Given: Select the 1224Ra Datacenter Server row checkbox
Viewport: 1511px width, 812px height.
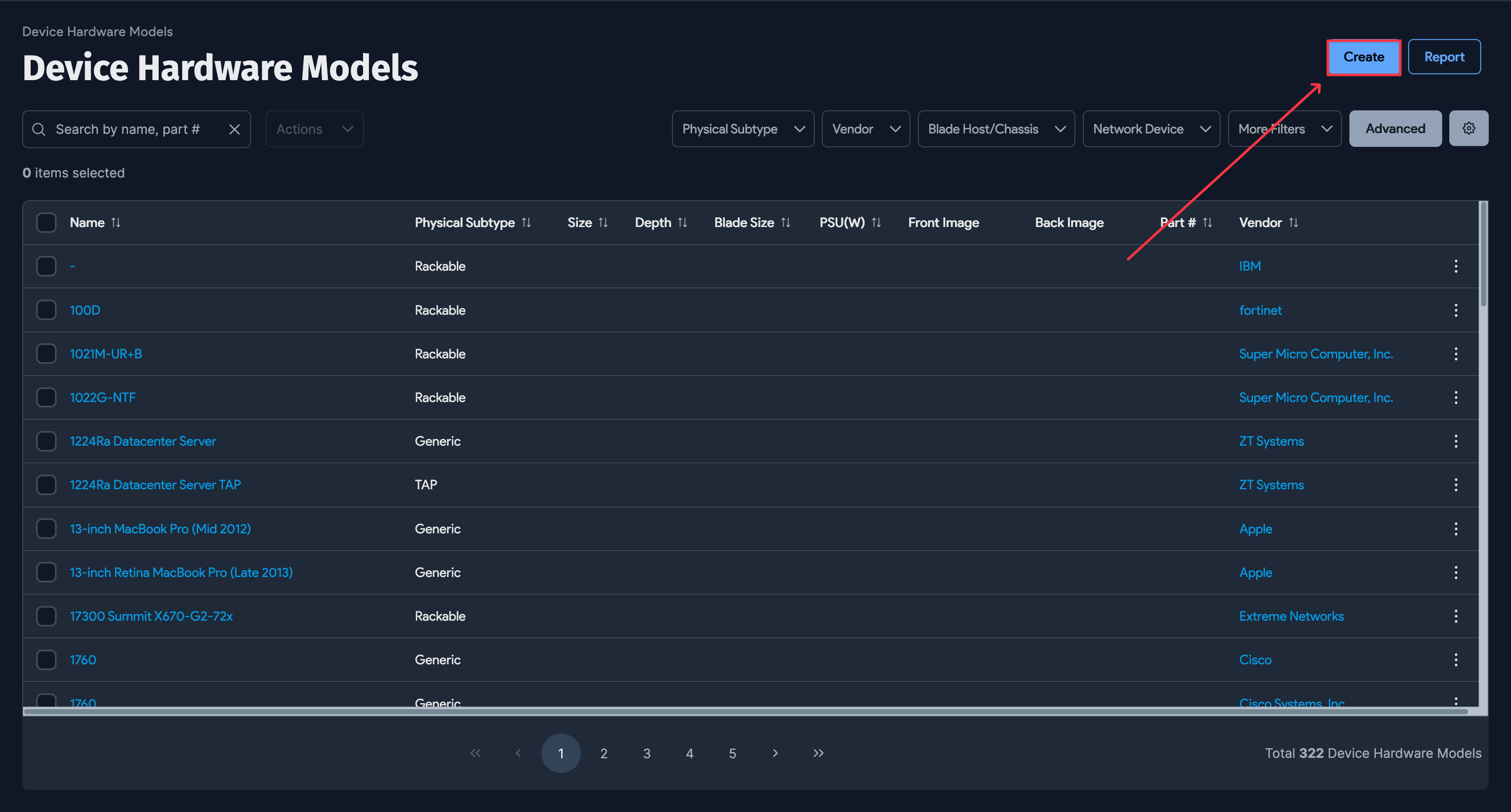Looking at the screenshot, I should [x=46, y=441].
